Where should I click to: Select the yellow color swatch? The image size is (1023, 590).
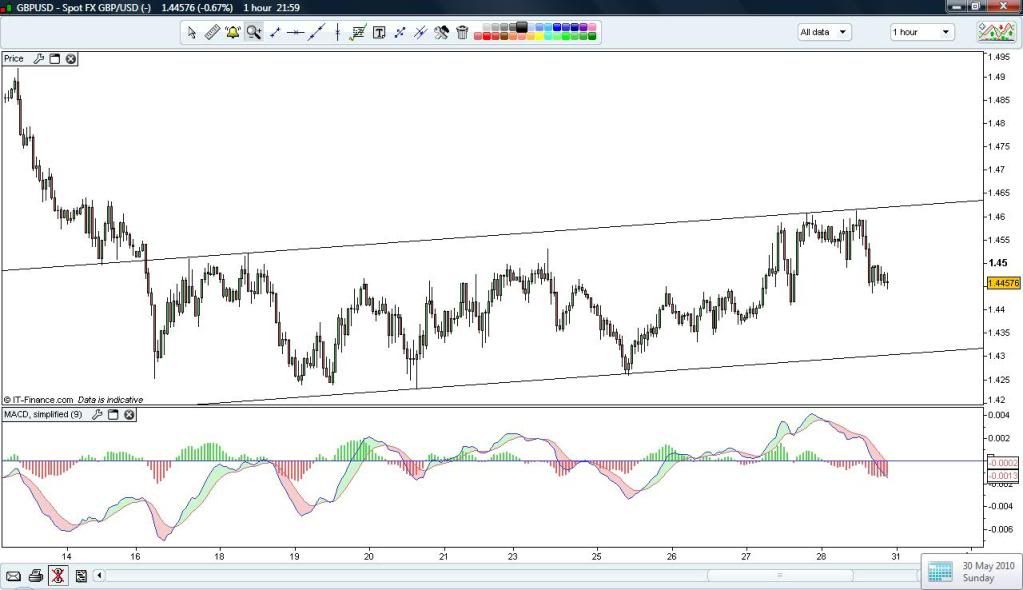click(x=540, y=36)
